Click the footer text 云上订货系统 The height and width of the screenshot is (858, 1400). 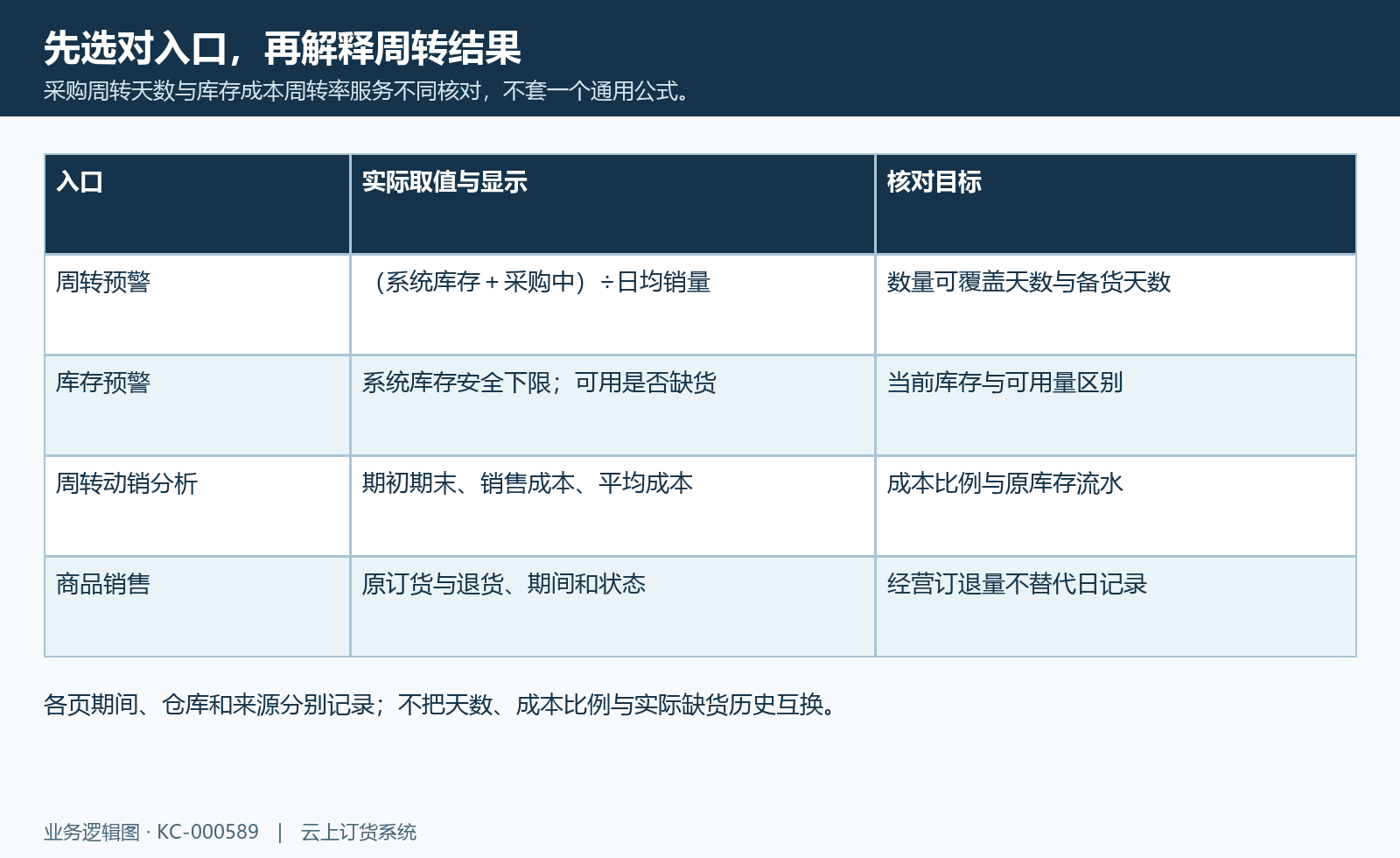point(359,832)
